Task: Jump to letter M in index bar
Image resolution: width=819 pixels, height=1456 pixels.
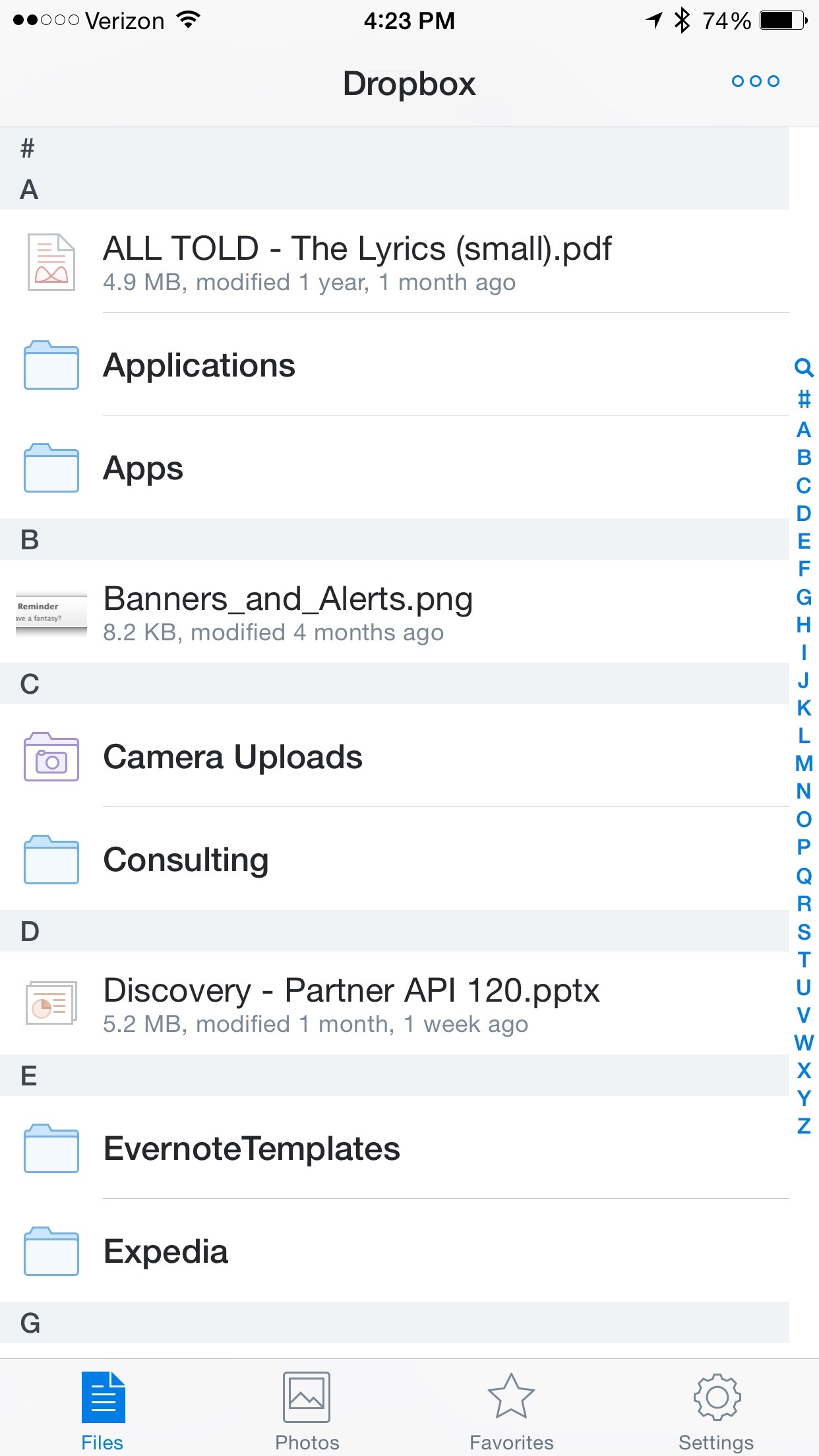Action: [804, 764]
